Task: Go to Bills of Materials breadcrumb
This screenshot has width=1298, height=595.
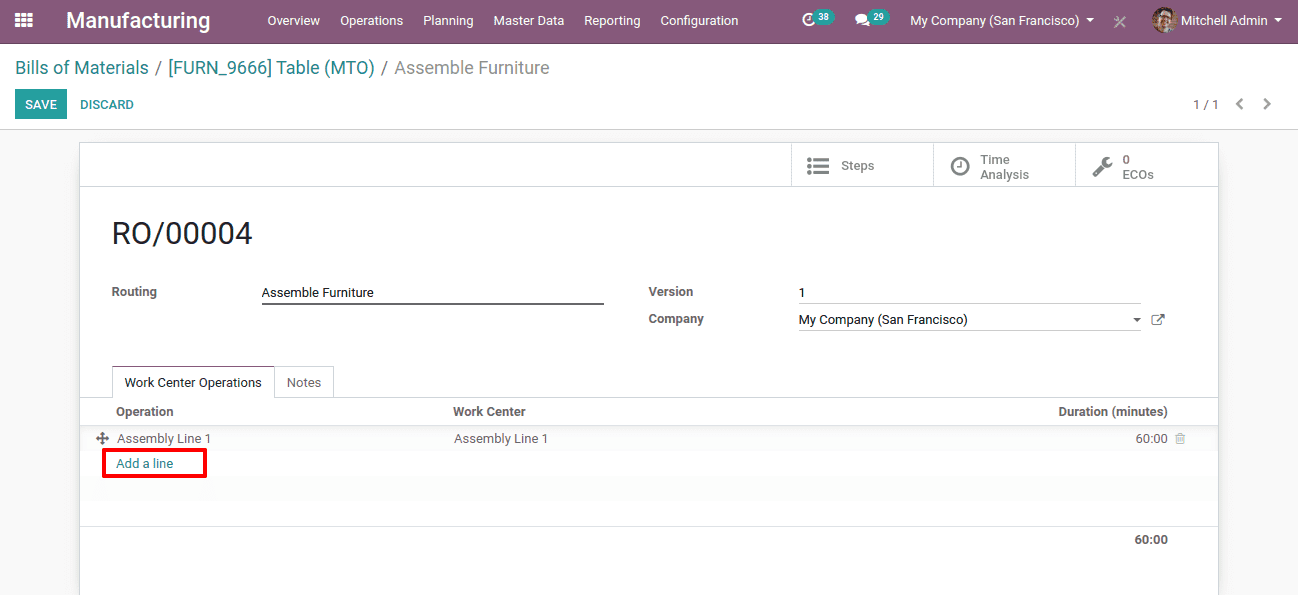Action: pos(82,68)
